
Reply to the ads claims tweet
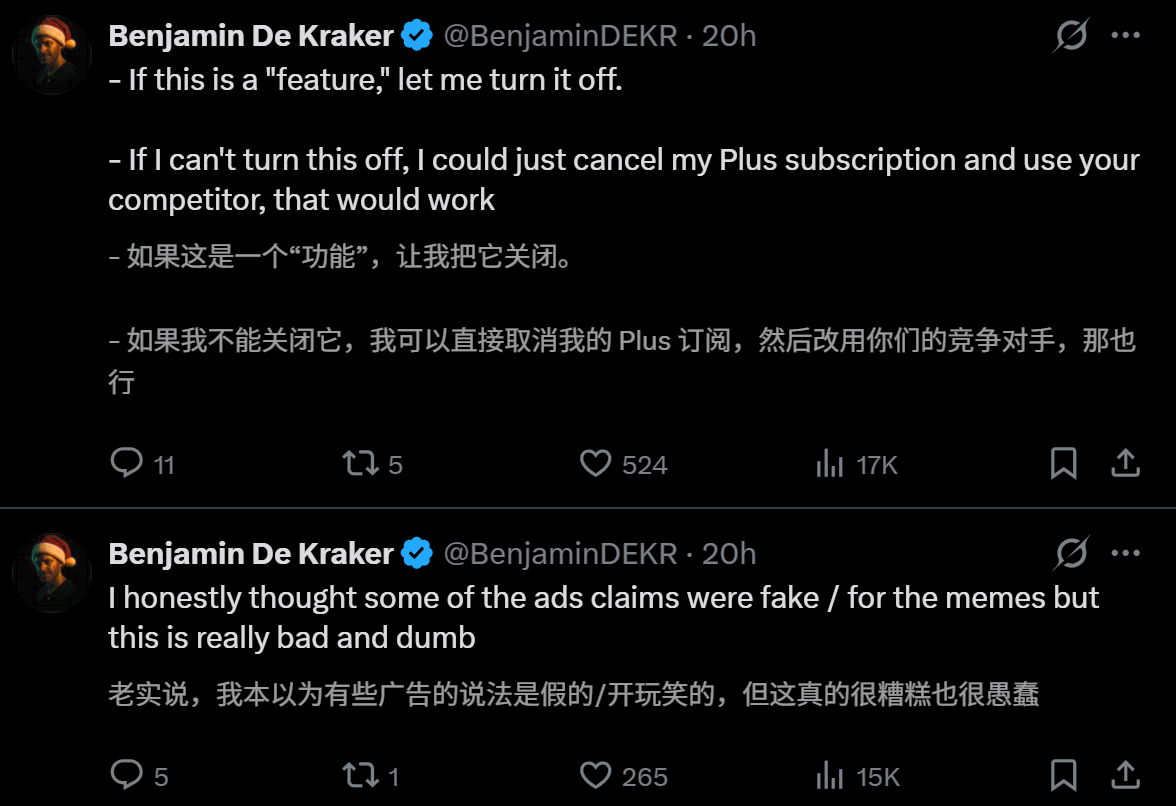(x=127, y=775)
